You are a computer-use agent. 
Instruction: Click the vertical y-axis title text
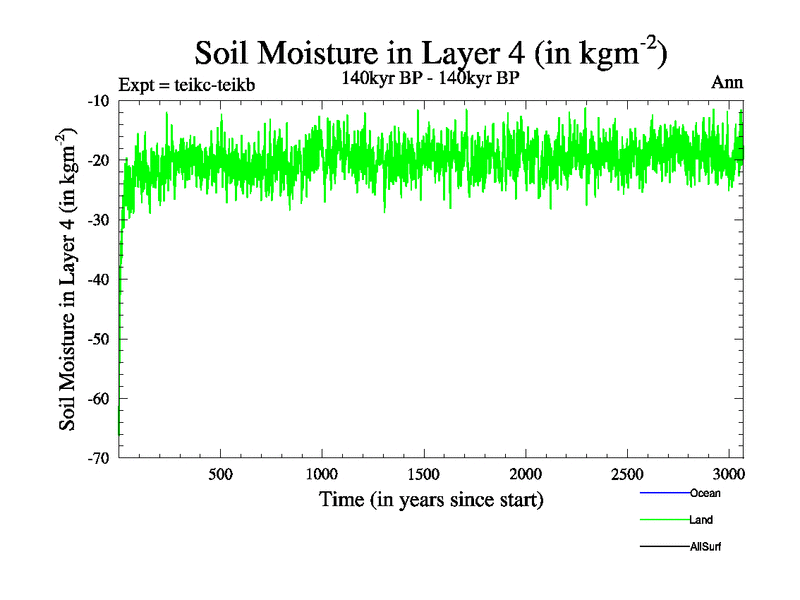tap(68, 280)
